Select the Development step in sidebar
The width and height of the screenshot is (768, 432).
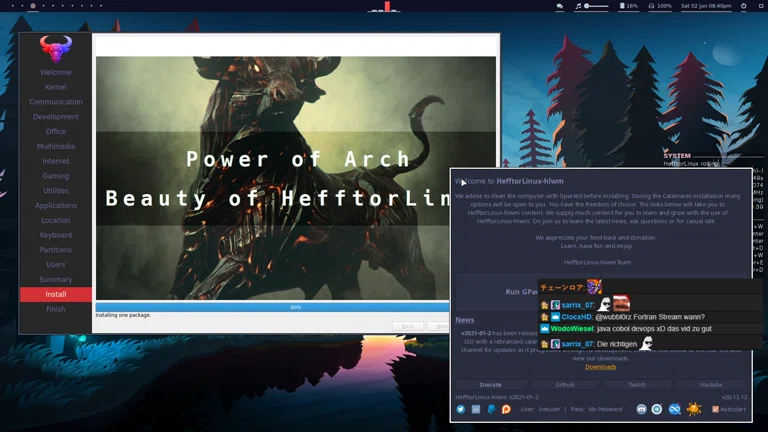pos(56,117)
